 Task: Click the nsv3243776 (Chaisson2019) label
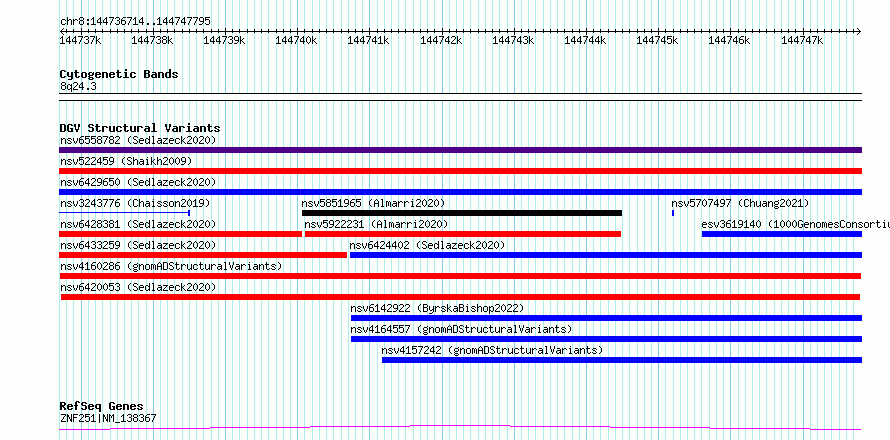point(135,203)
